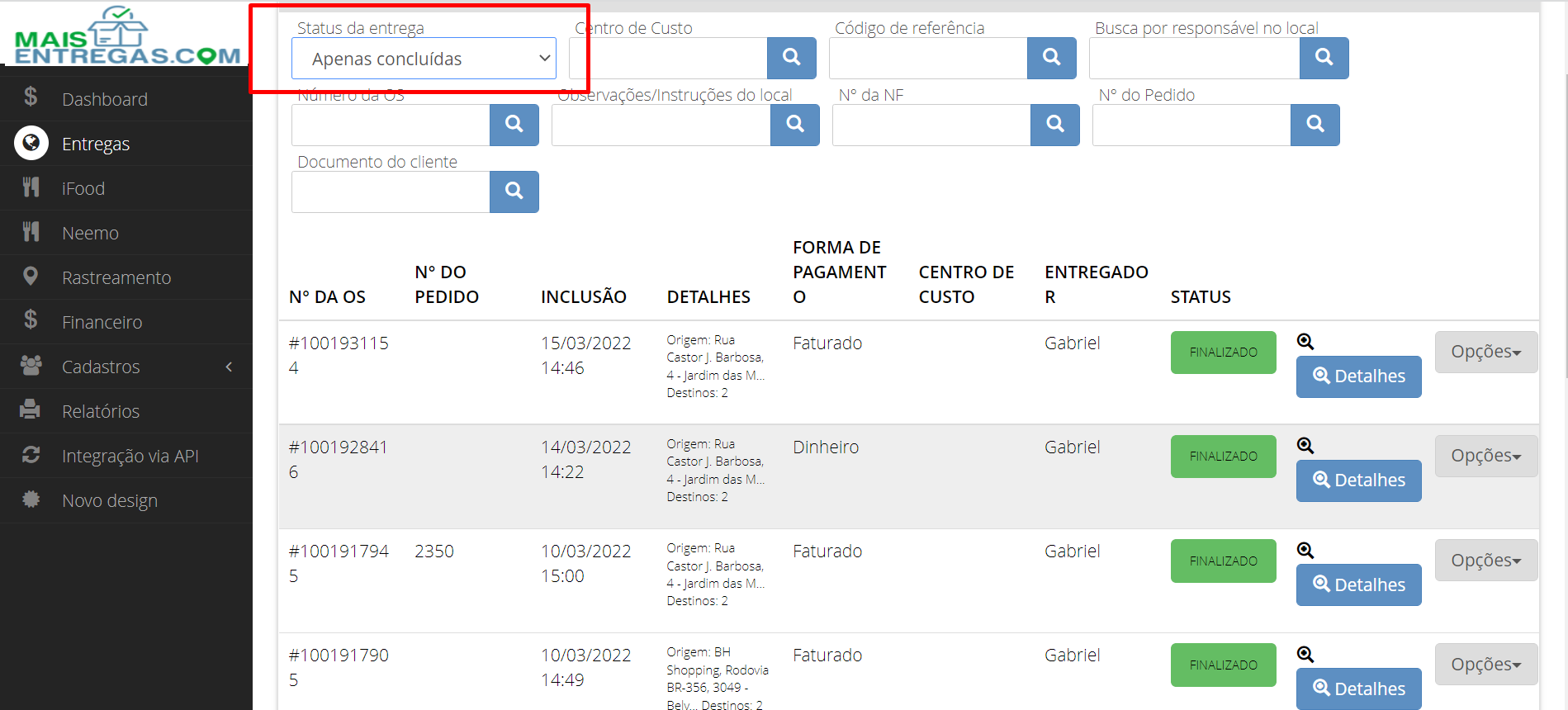
Task: Search by Código de referência magnifier button
Action: (1052, 58)
